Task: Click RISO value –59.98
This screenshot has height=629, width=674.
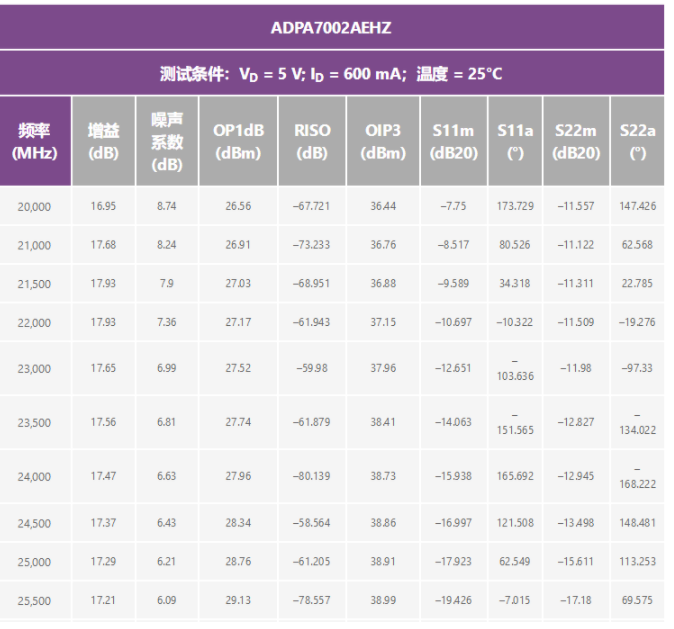Action: coord(312,368)
